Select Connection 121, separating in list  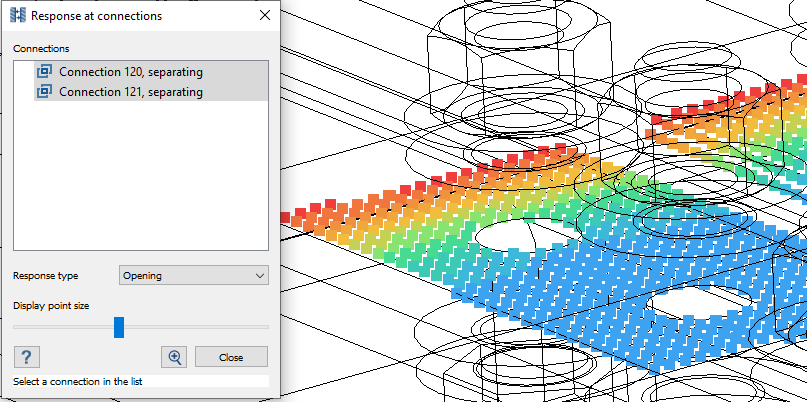point(130,92)
